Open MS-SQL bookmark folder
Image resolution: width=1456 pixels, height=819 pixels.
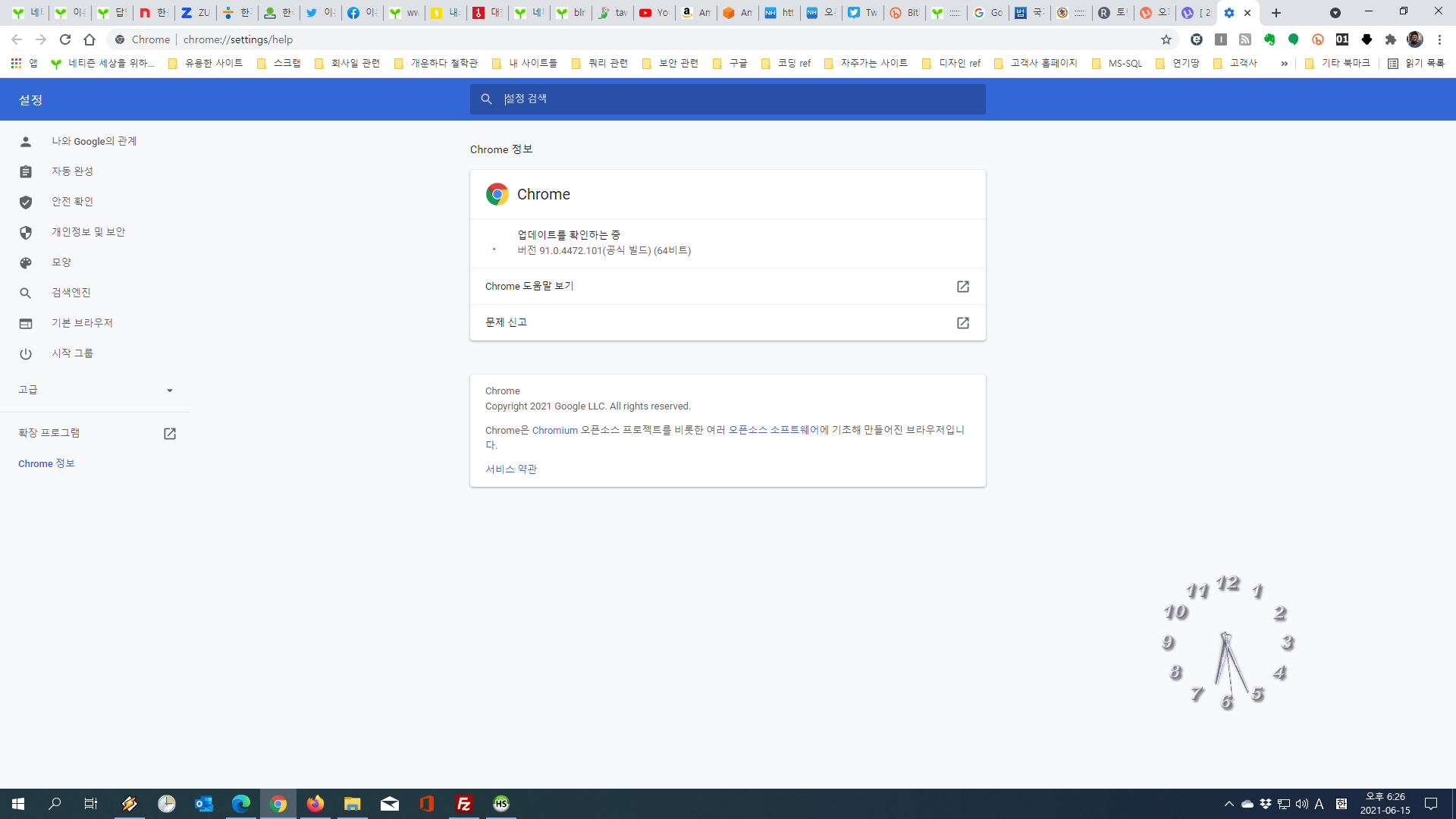point(1117,64)
